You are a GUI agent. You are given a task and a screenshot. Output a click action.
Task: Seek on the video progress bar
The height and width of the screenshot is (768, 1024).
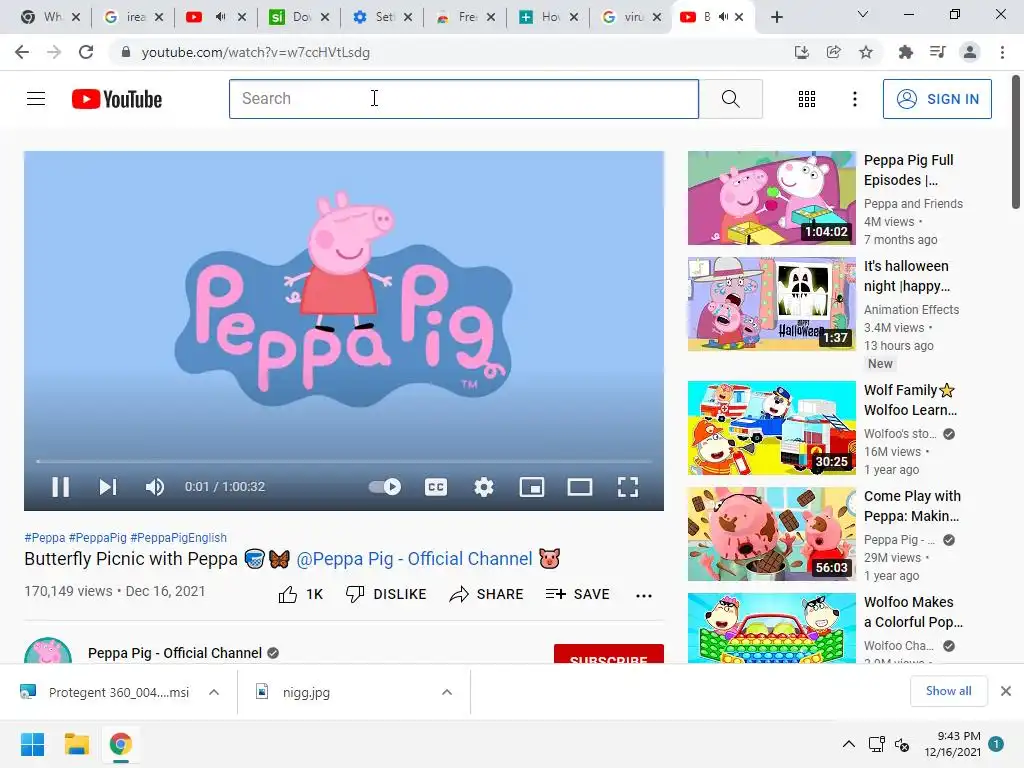click(x=344, y=461)
